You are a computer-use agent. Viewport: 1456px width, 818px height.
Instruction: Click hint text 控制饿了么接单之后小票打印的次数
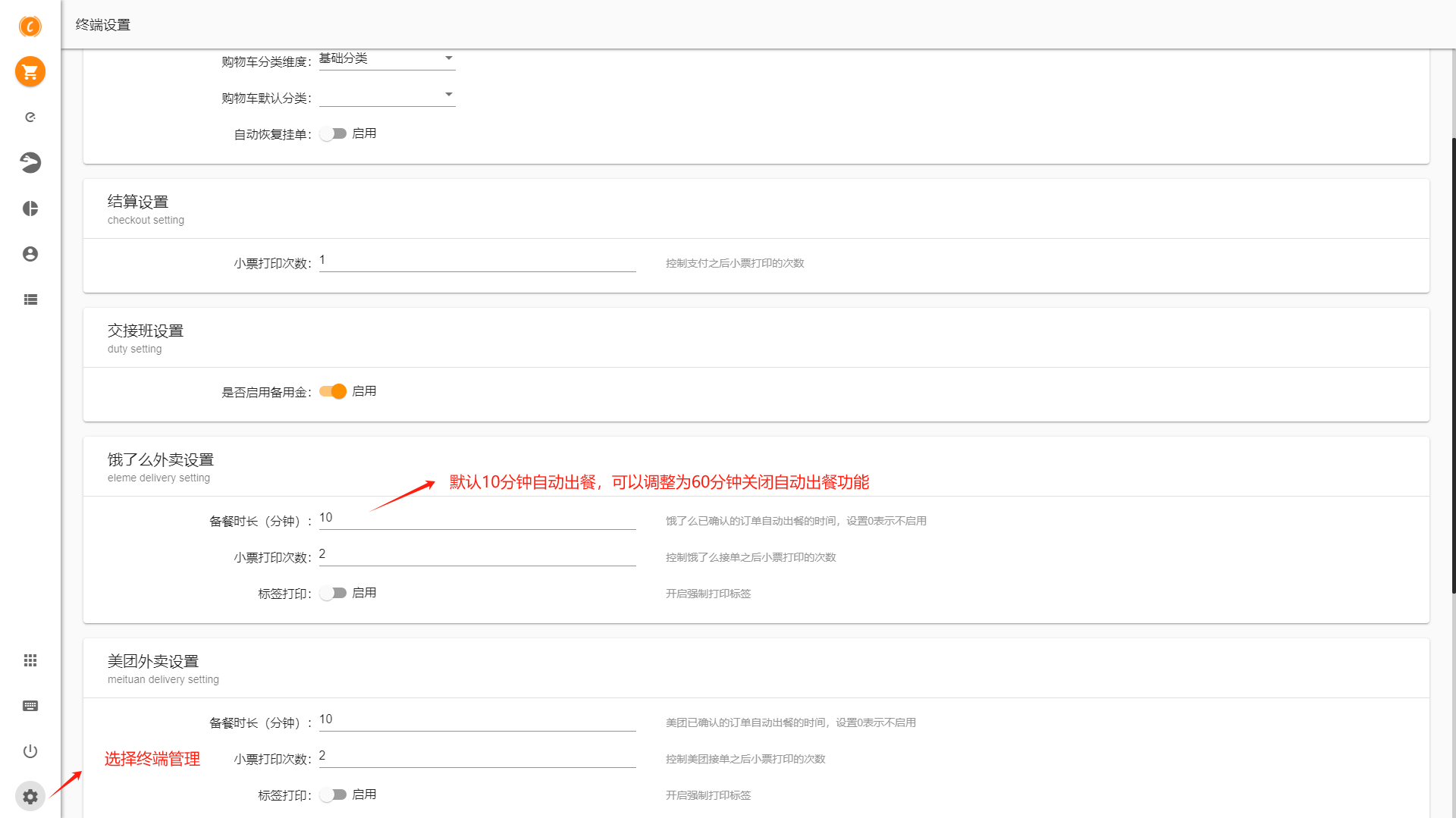click(751, 557)
